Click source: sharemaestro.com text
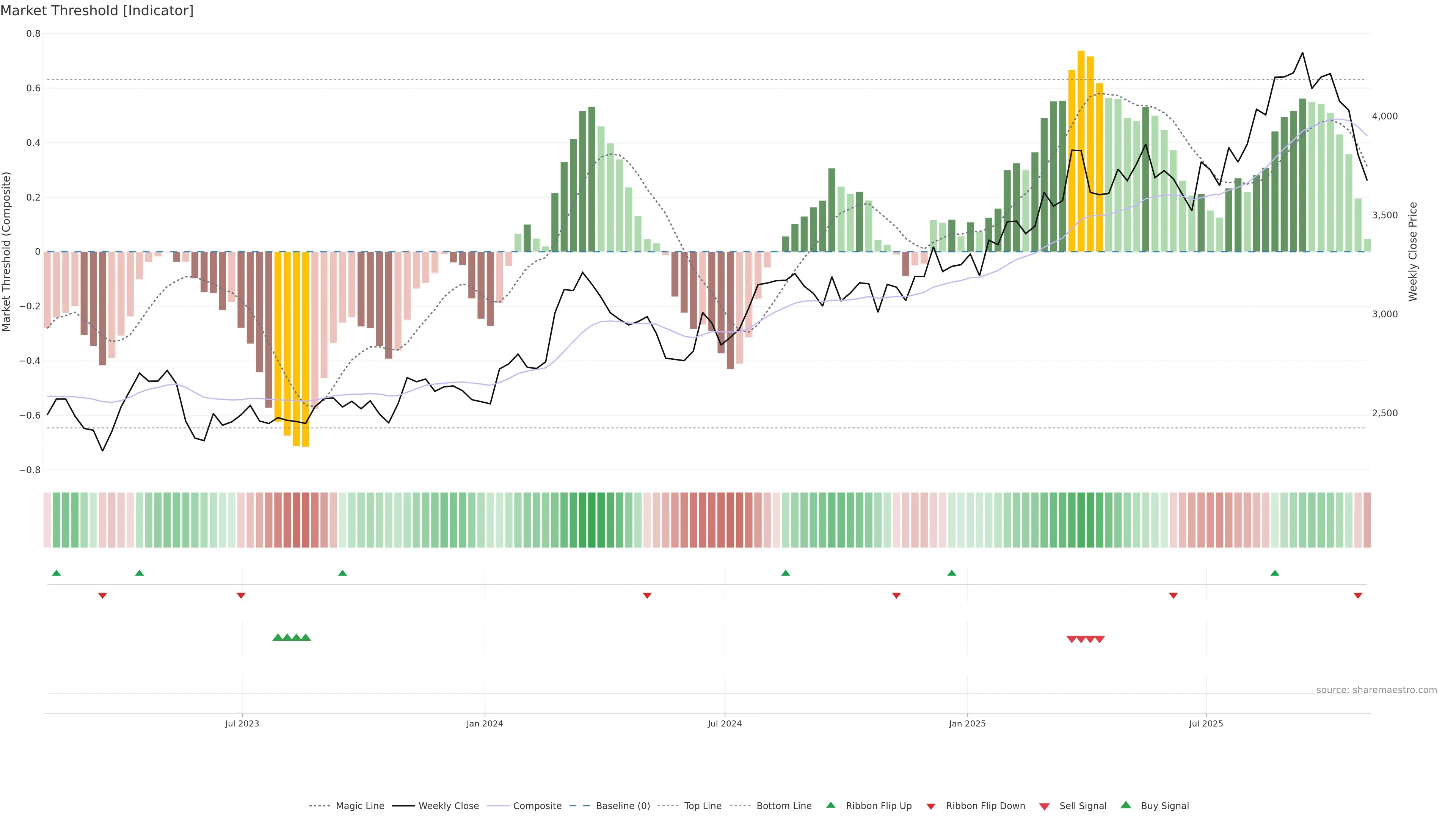Screen dimensions: 1456x819 click(1376, 690)
